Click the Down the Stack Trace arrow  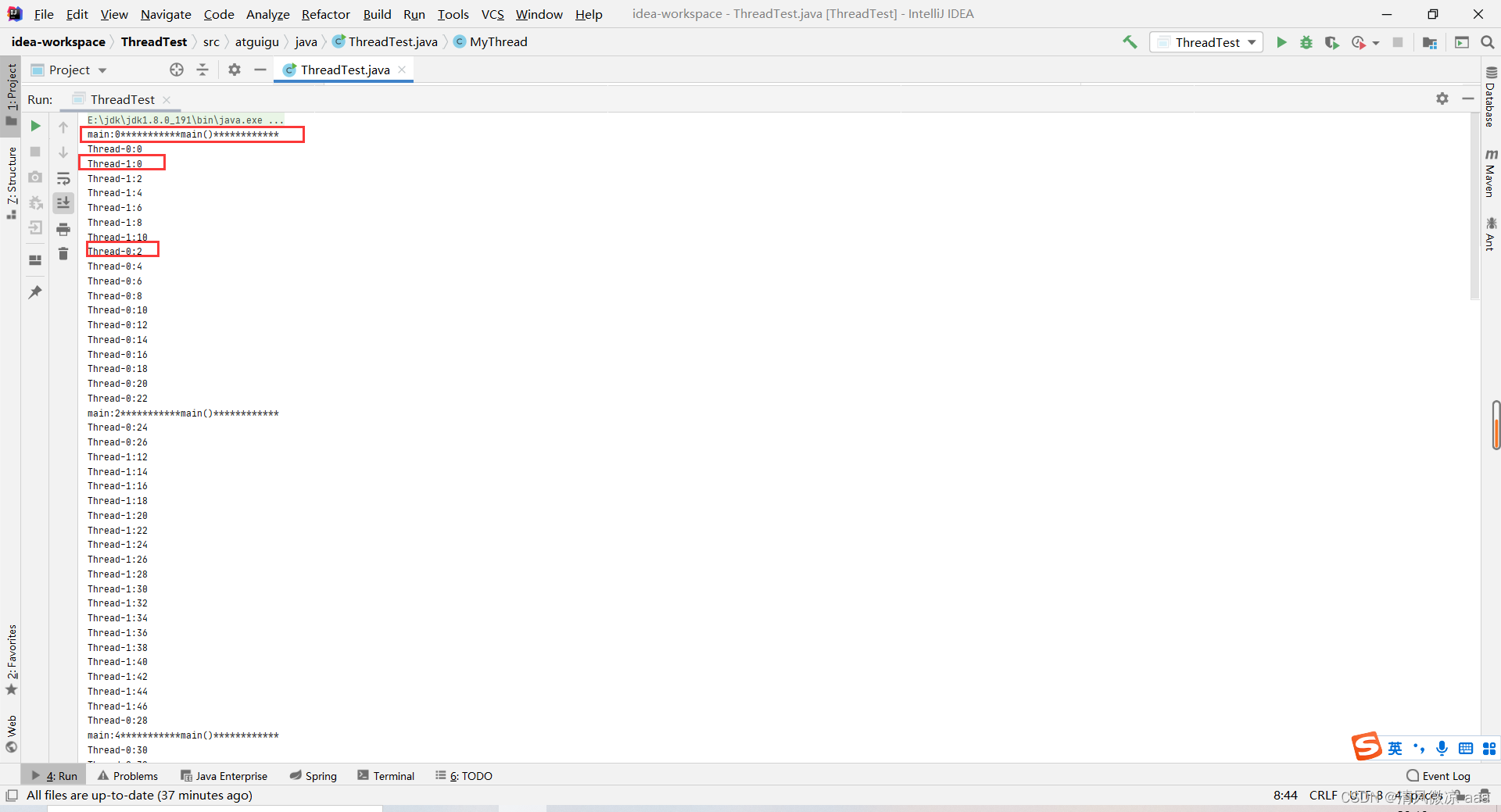click(x=63, y=152)
